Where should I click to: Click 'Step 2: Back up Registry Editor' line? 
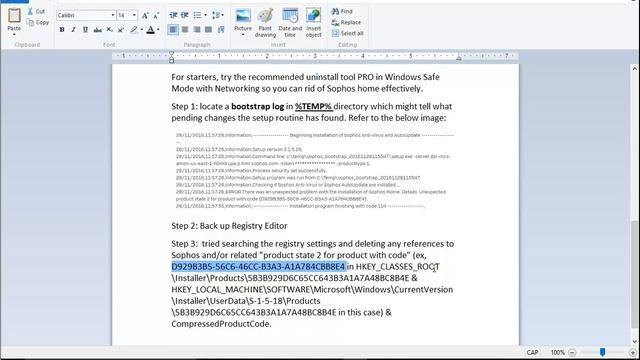point(229,226)
